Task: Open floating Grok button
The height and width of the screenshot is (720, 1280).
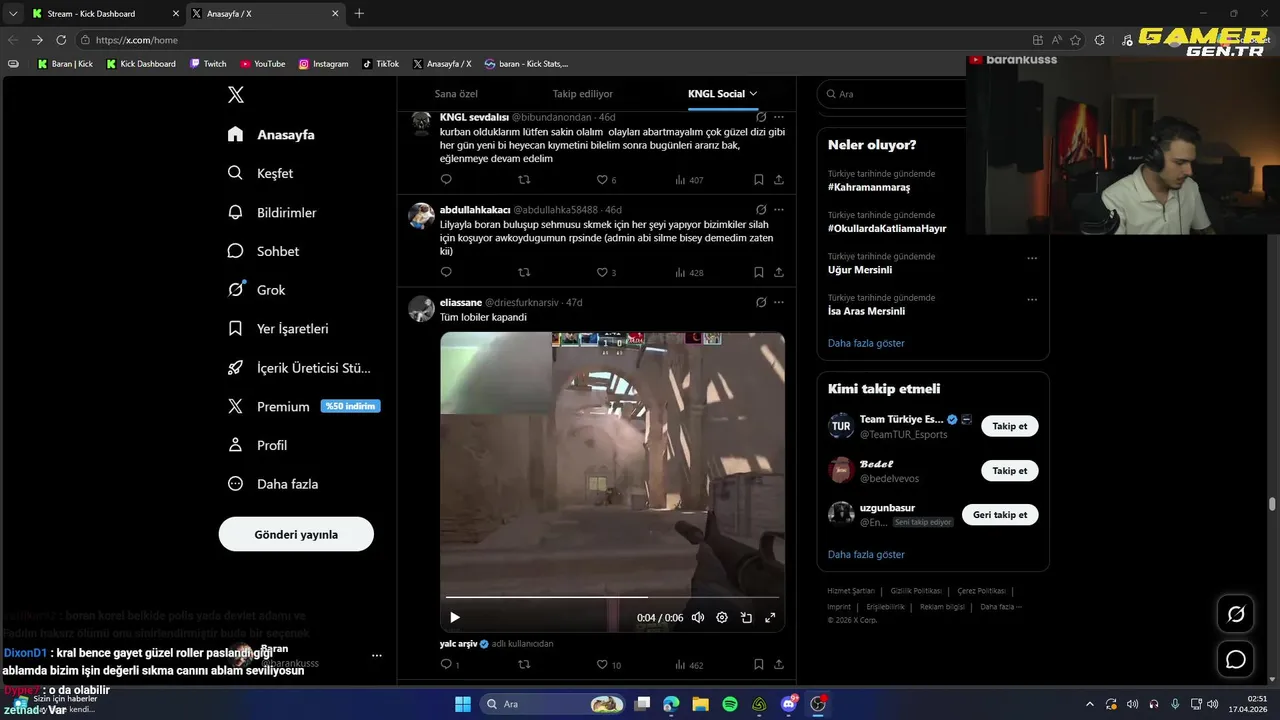Action: tap(1236, 614)
